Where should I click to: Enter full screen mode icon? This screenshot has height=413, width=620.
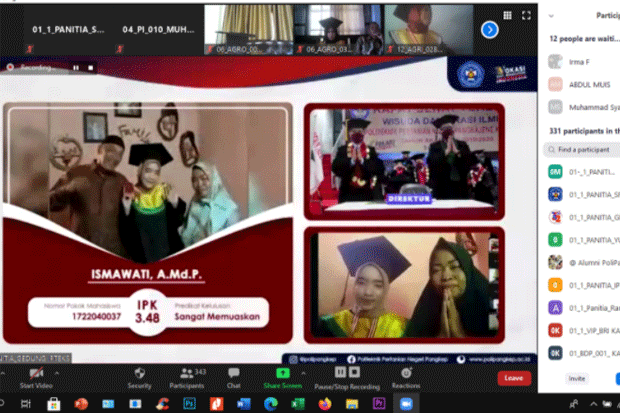526,15
